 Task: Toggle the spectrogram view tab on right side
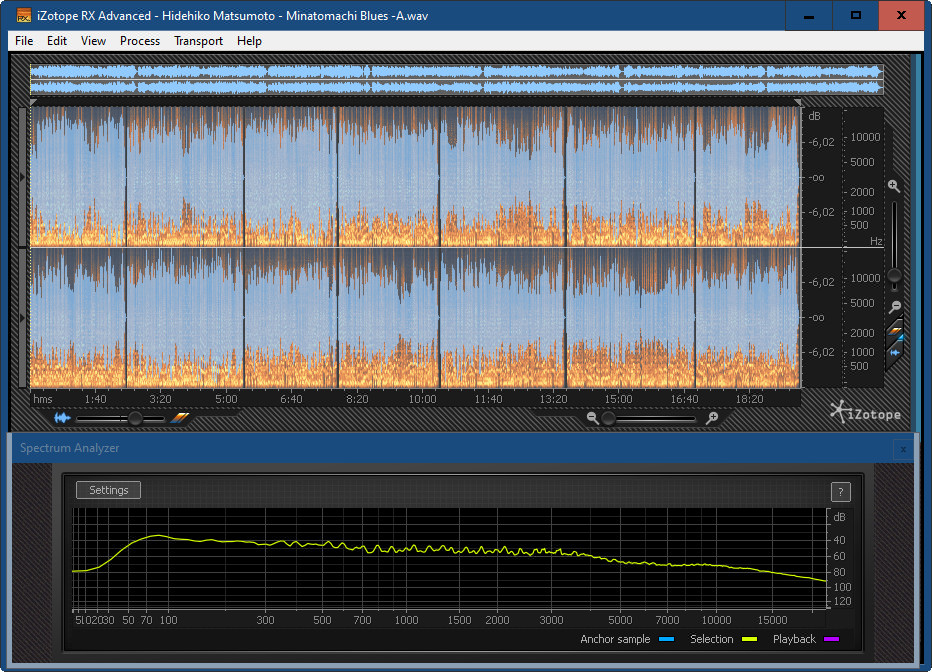coord(896,331)
